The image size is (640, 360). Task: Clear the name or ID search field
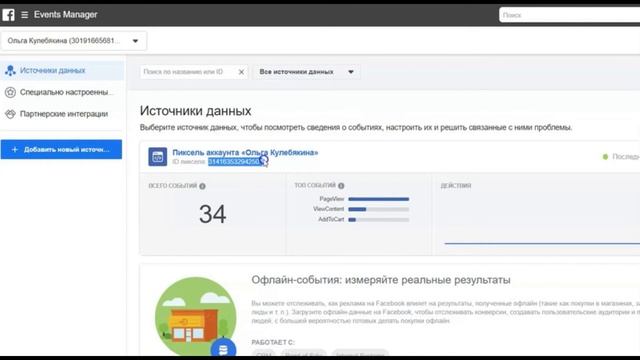tap(241, 72)
